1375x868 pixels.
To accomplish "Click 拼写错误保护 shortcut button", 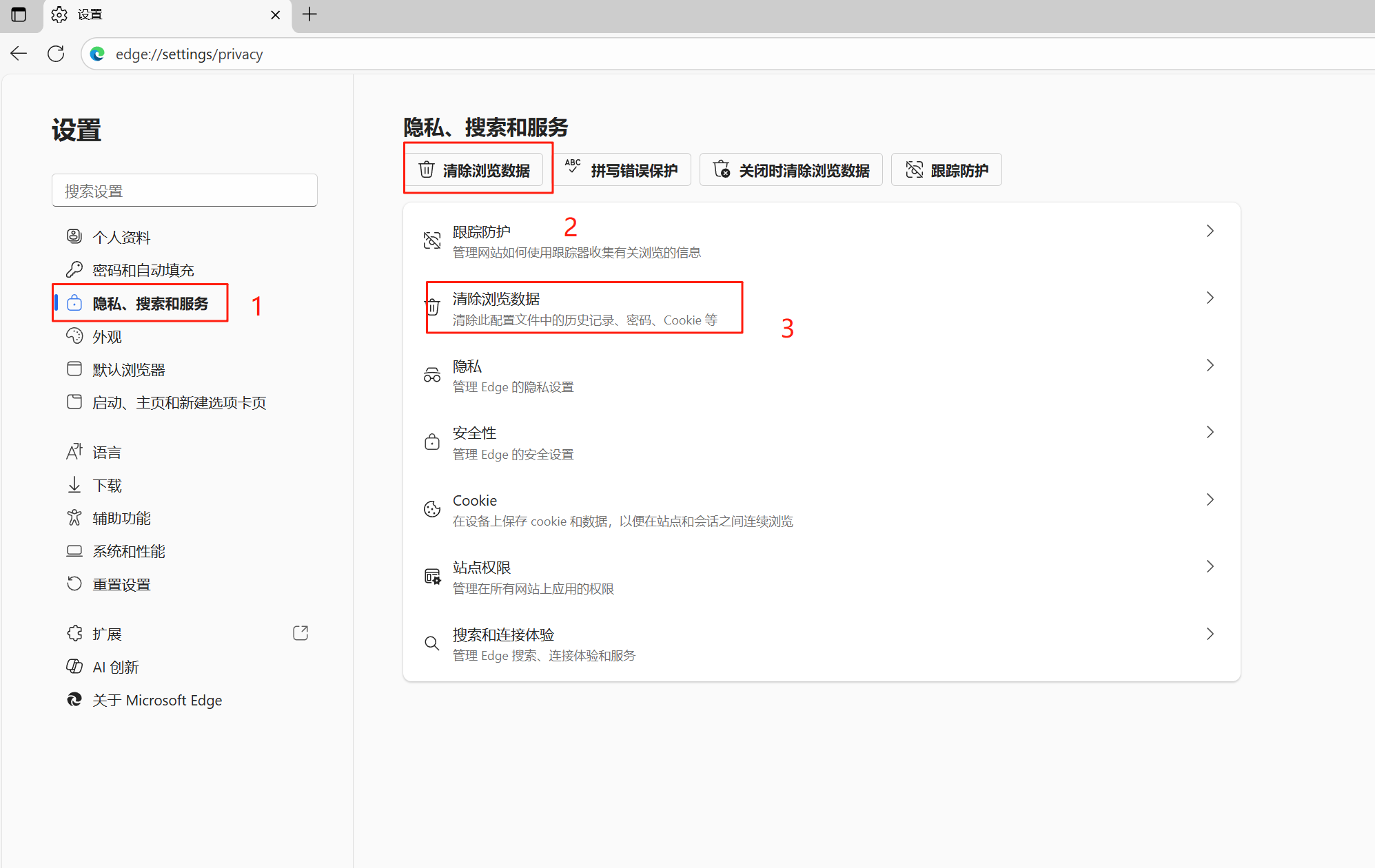I will (x=622, y=170).
